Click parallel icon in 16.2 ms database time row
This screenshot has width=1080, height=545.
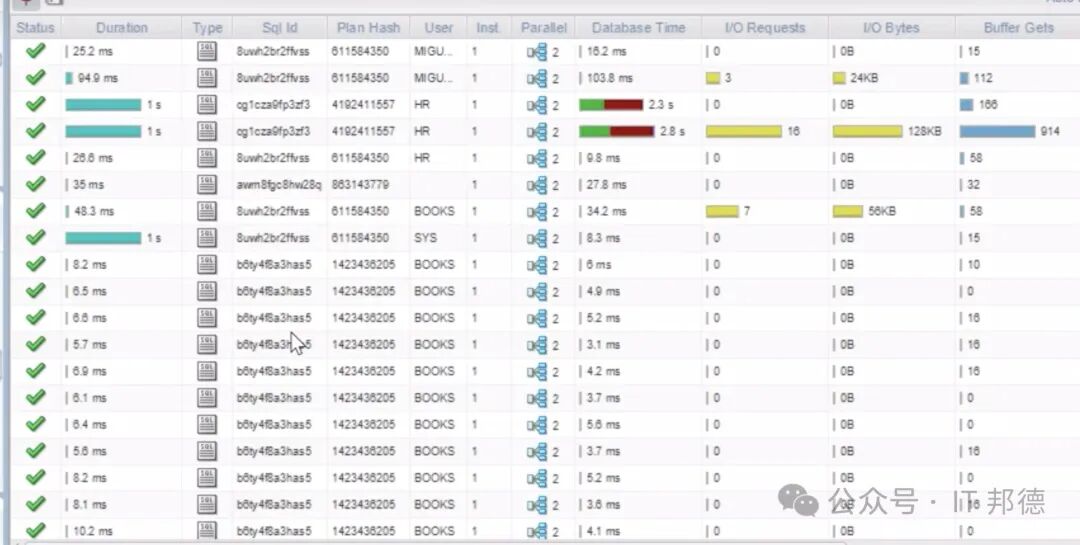click(x=537, y=52)
